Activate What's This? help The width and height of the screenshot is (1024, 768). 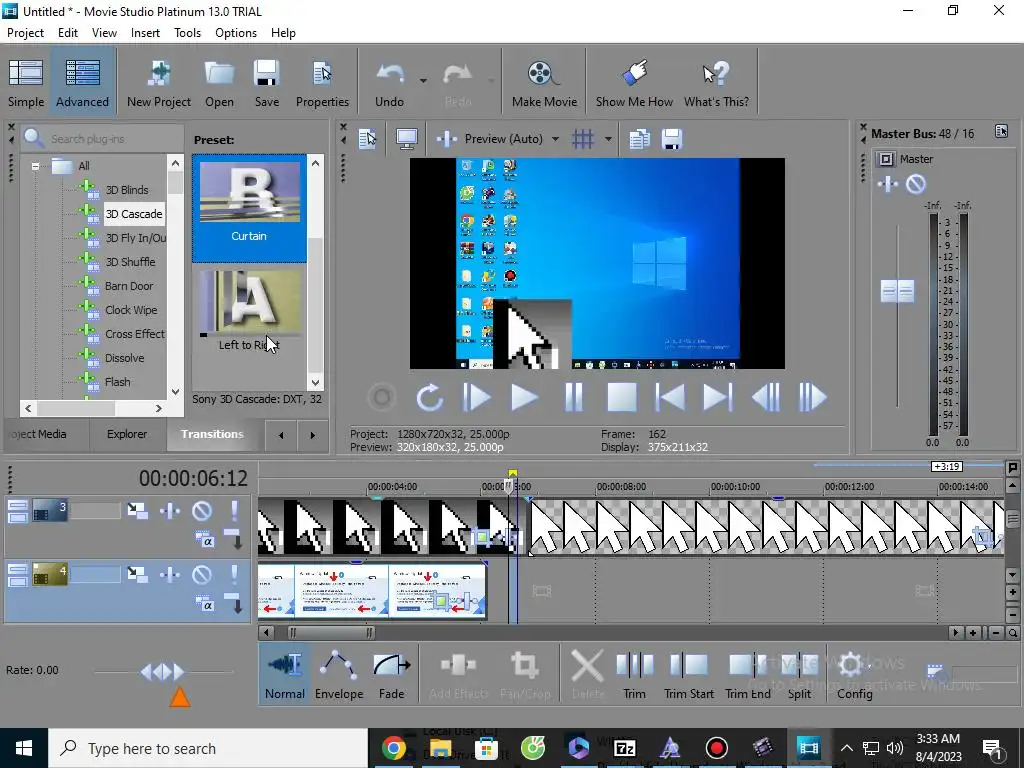coord(716,82)
